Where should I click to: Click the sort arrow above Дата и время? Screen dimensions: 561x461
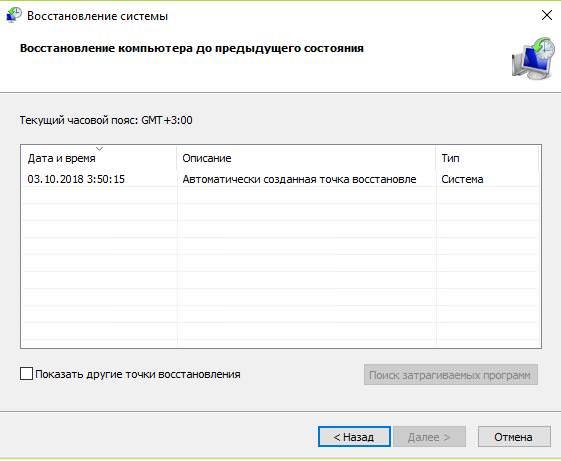tap(99, 149)
